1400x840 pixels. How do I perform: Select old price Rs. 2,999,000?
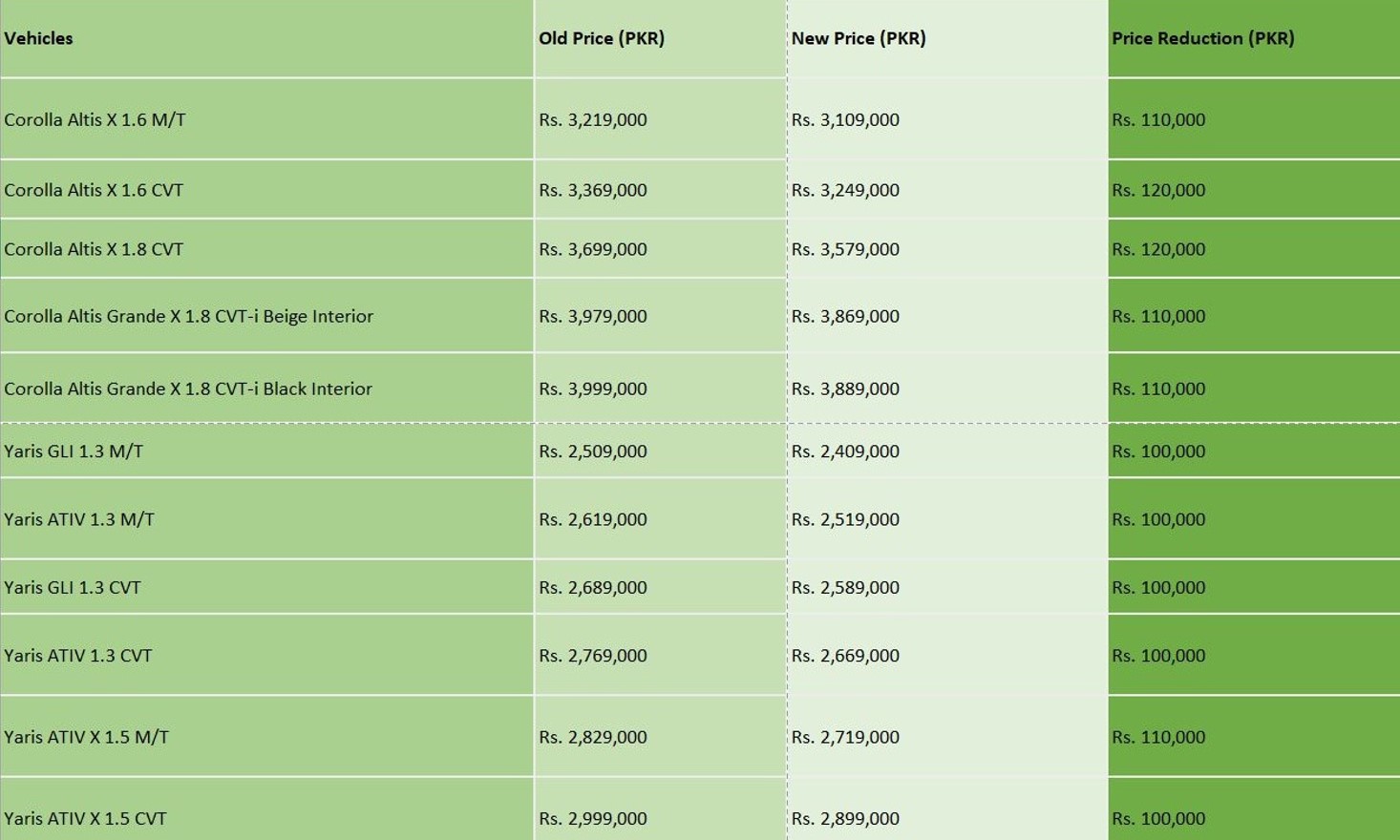660,809
